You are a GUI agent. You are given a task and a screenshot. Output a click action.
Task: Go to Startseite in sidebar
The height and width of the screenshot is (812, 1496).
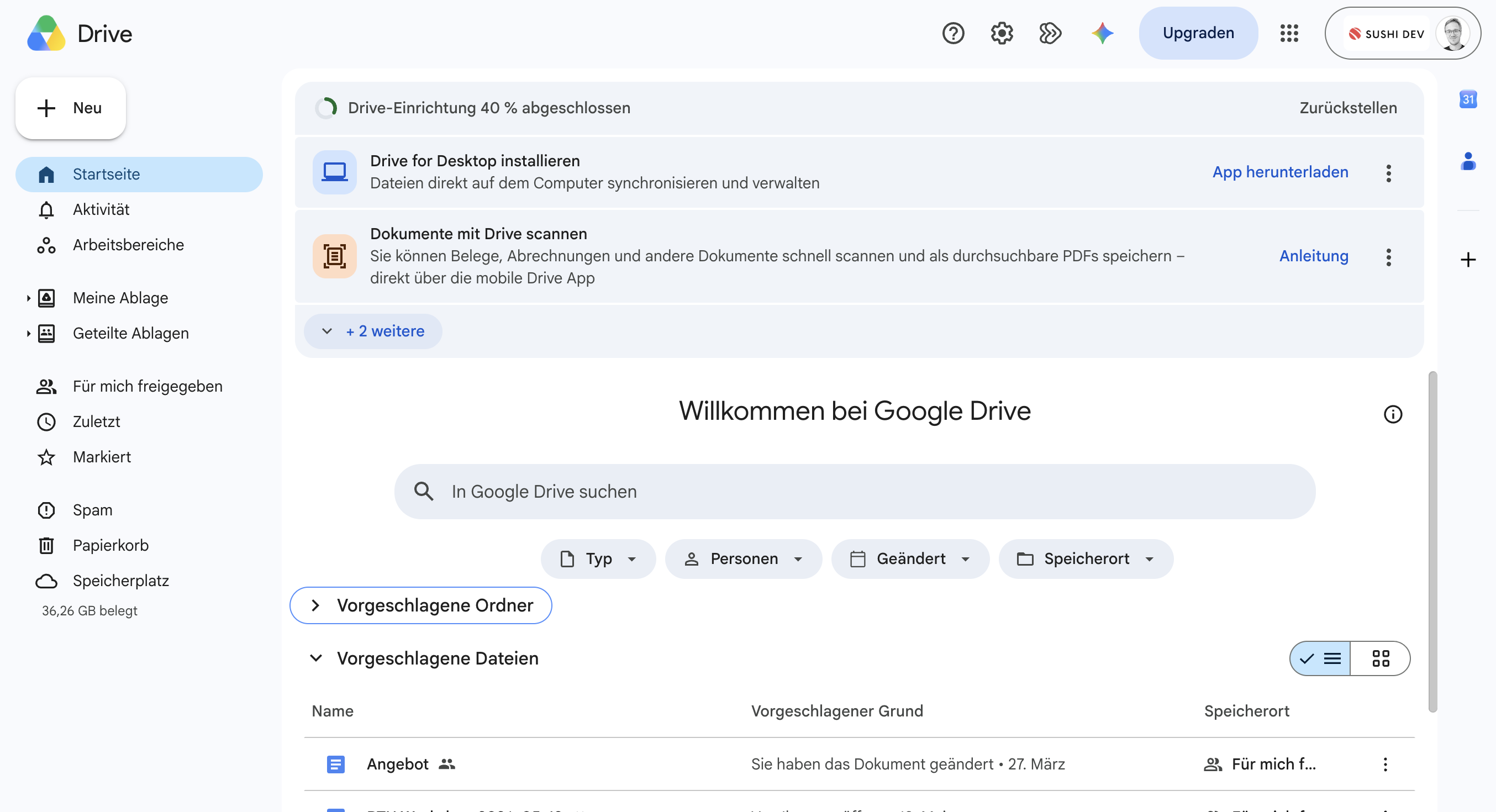tap(139, 174)
